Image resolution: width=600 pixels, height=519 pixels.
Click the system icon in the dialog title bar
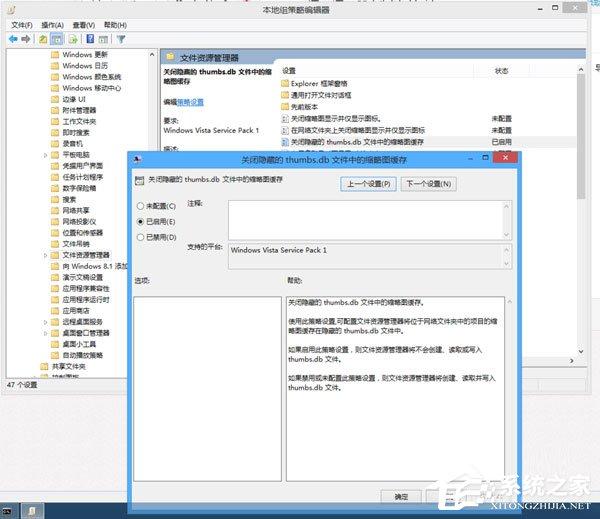[x=137, y=160]
